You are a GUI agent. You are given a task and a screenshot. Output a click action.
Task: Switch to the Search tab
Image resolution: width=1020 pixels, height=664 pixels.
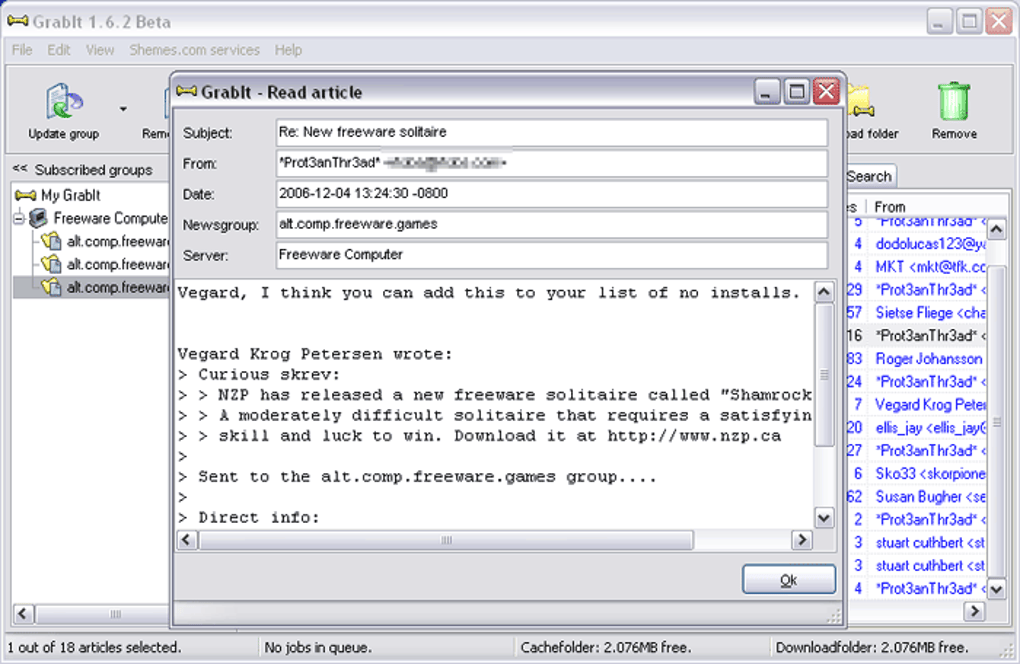[869, 176]
